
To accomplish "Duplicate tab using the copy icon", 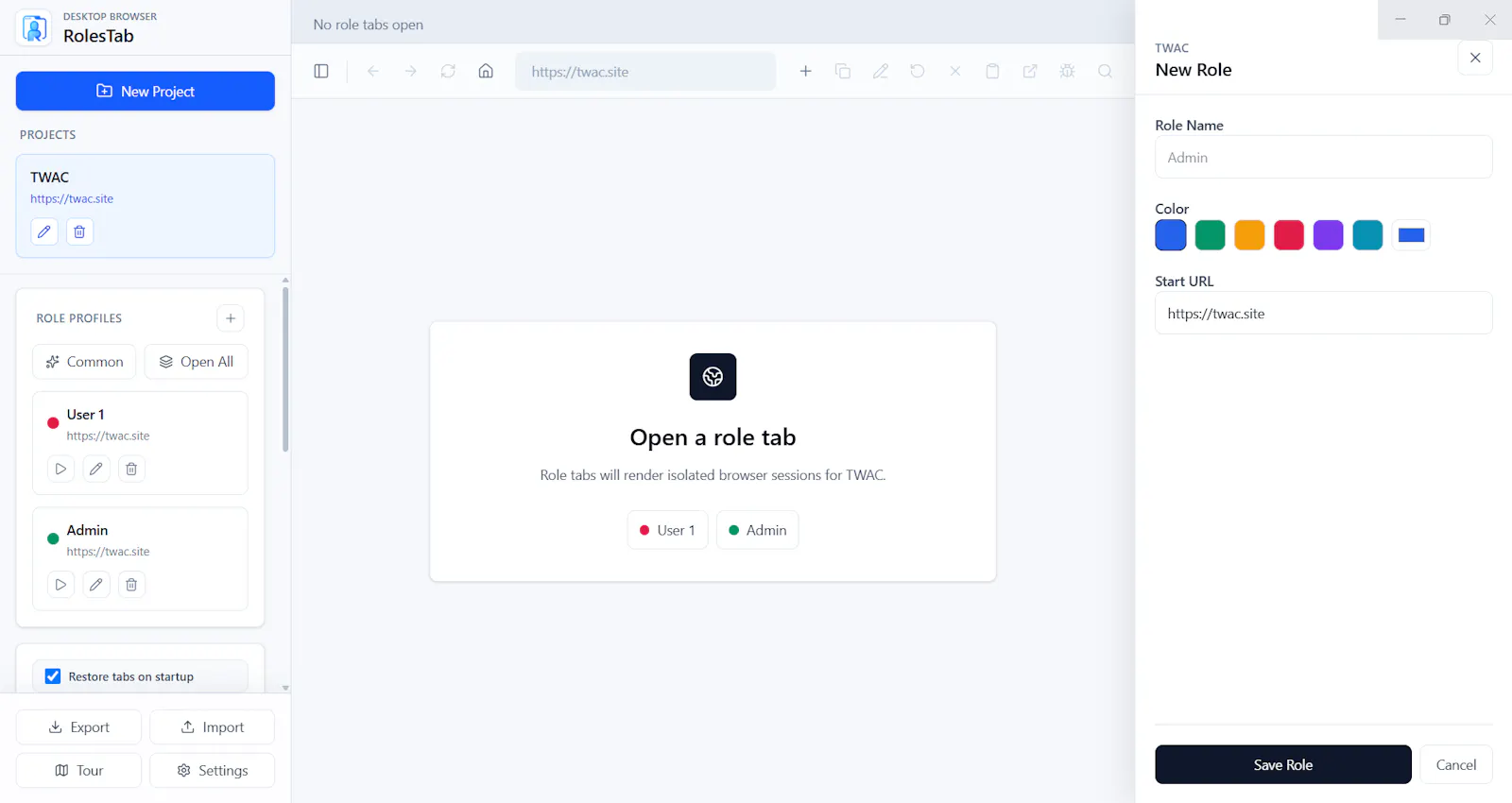I will [x=843, y=71].
